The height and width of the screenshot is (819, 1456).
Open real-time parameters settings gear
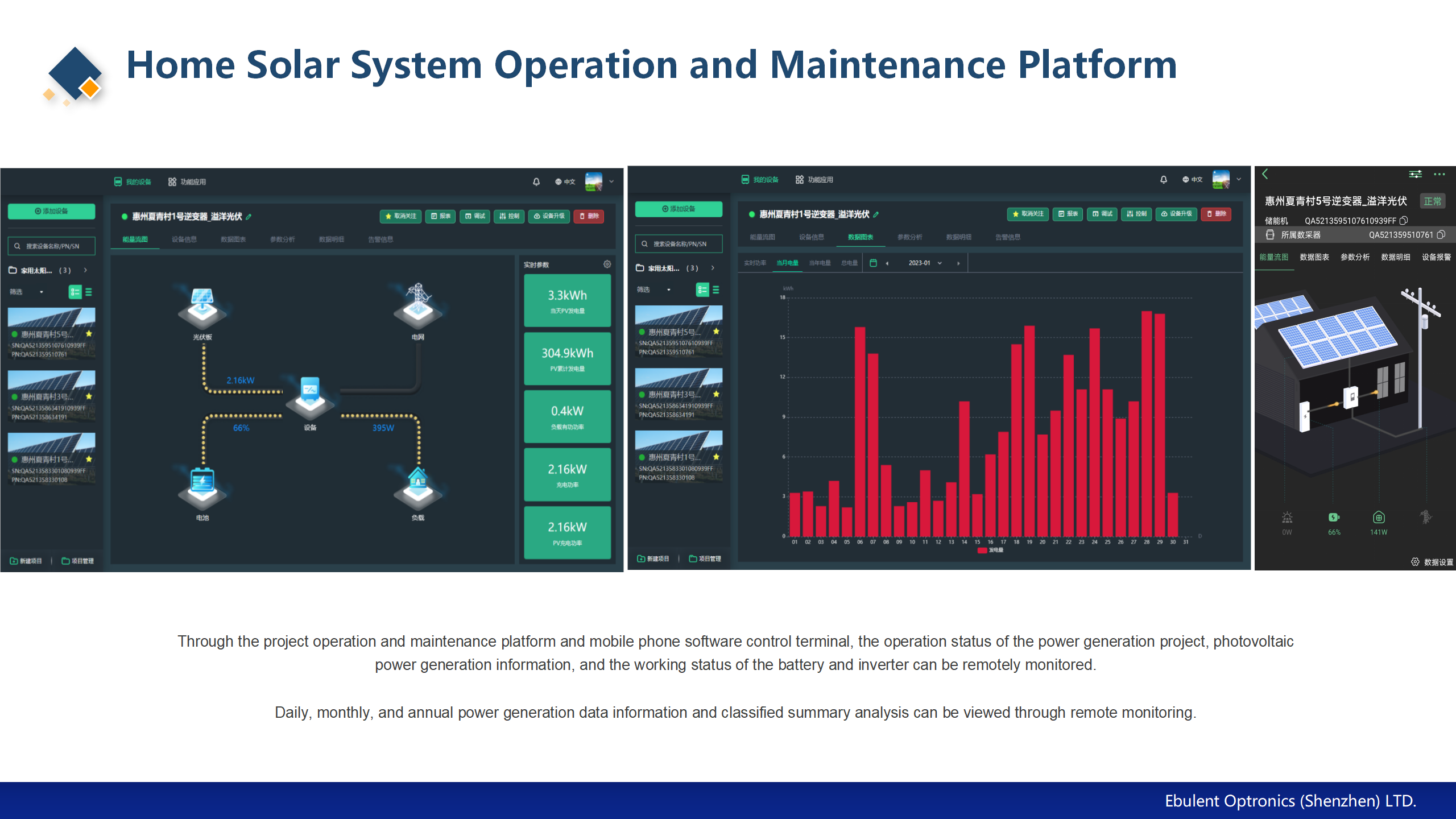pyautogui.click(x=607, y=264)
